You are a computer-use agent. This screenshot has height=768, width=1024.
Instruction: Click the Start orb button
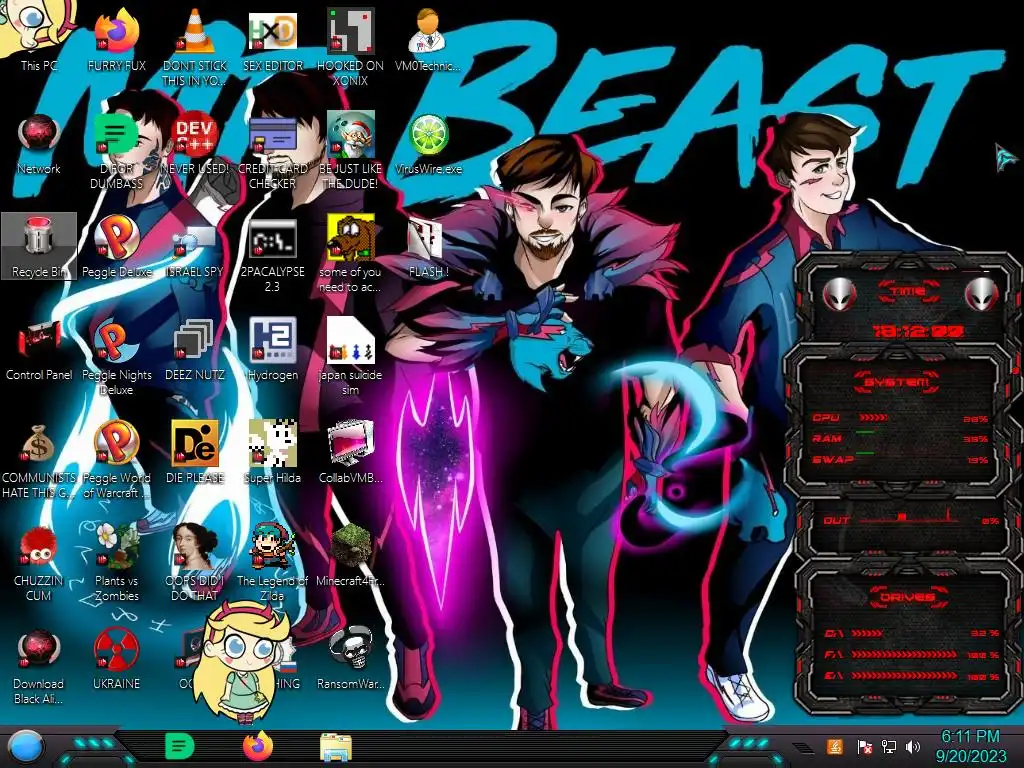pos(25,747)
